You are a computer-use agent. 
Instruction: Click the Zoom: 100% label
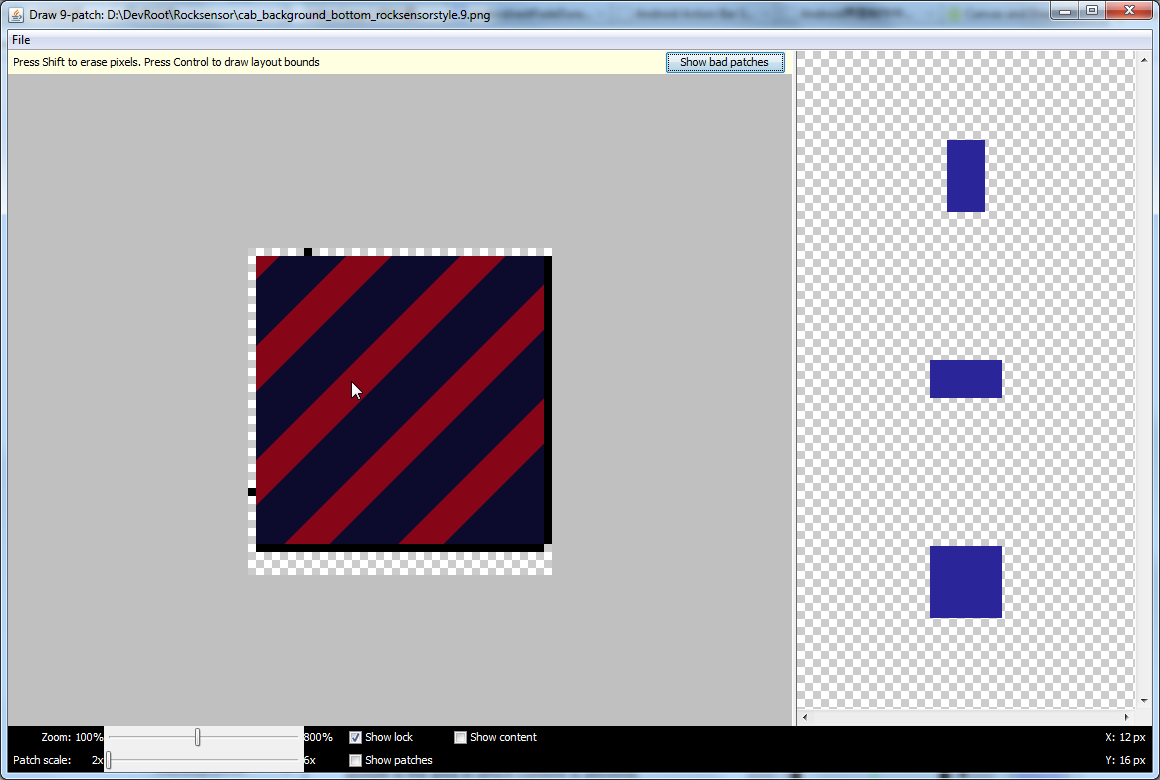72,737
